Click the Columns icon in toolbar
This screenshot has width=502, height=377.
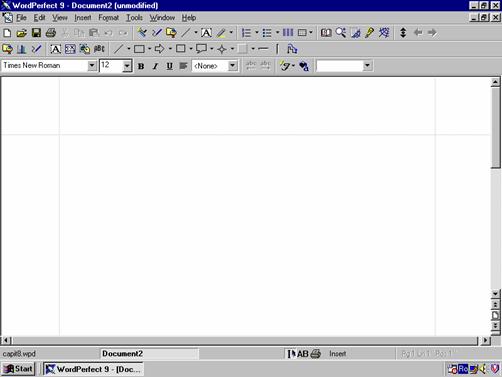[x=288, y=33]
